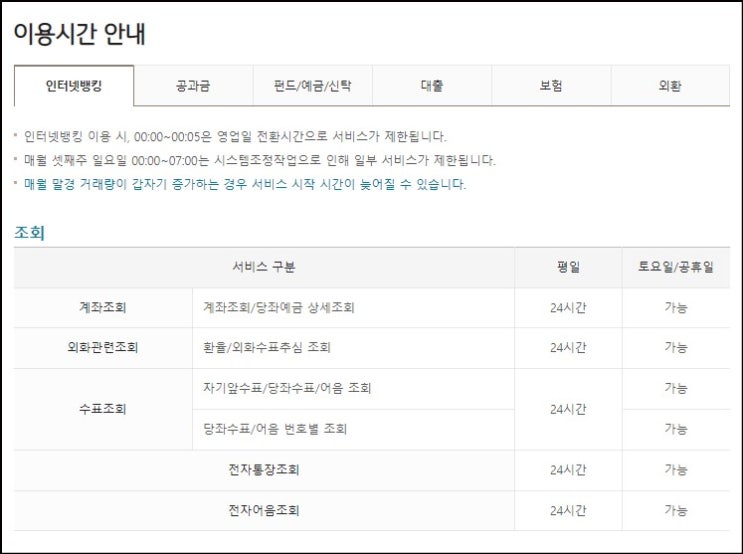The width and height of the screenshot is (743, 554).
Task: Click the 이용시간 안내 page heading
Action: 80,34
